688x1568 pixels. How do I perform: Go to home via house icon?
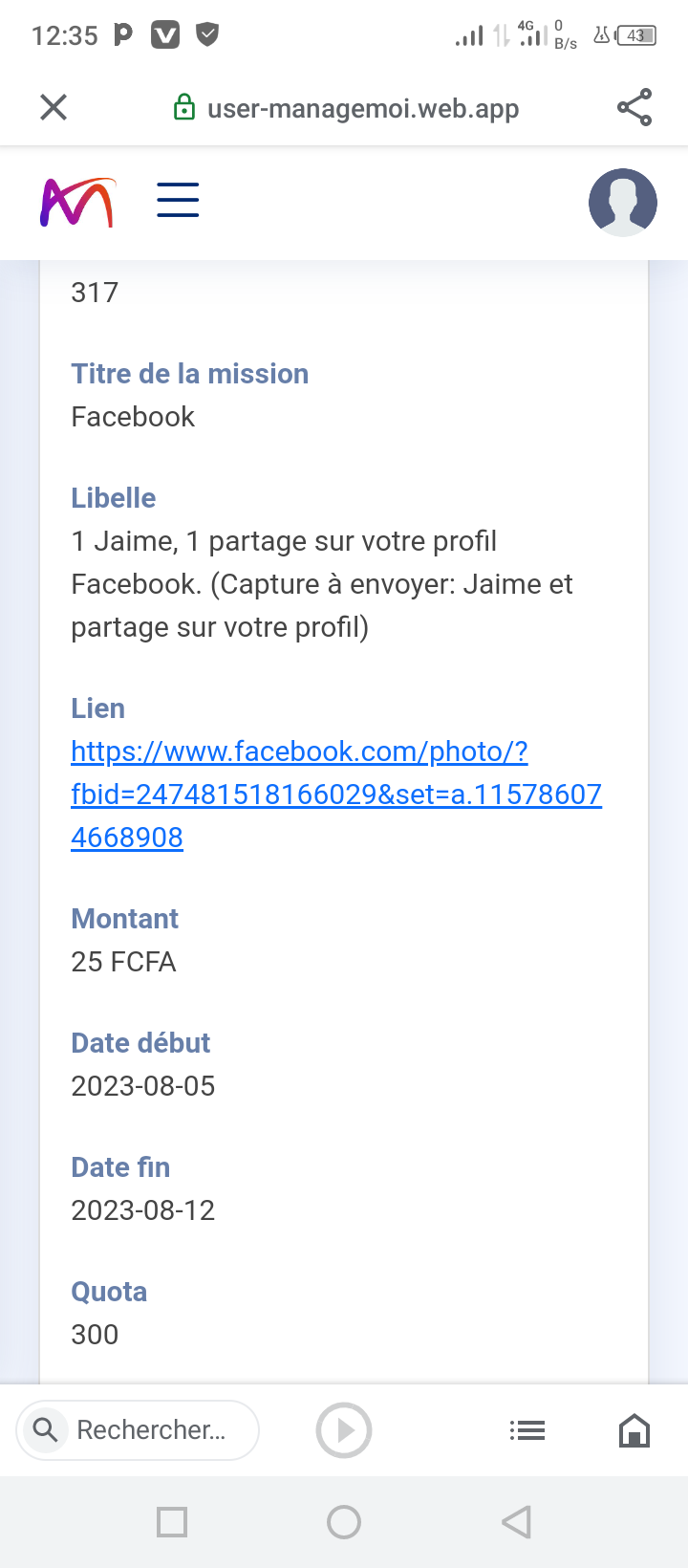634,1430
